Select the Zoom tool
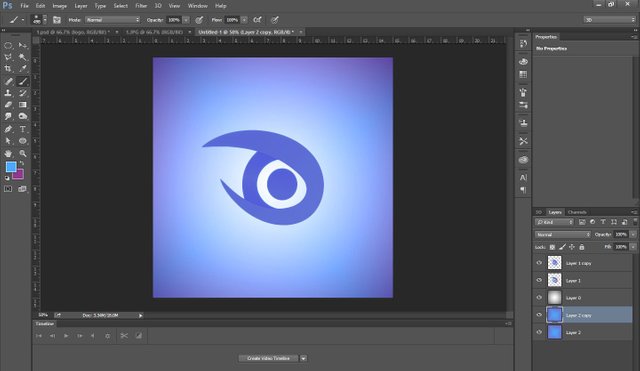The image size is (640, 371). click(x=23, y=154)
